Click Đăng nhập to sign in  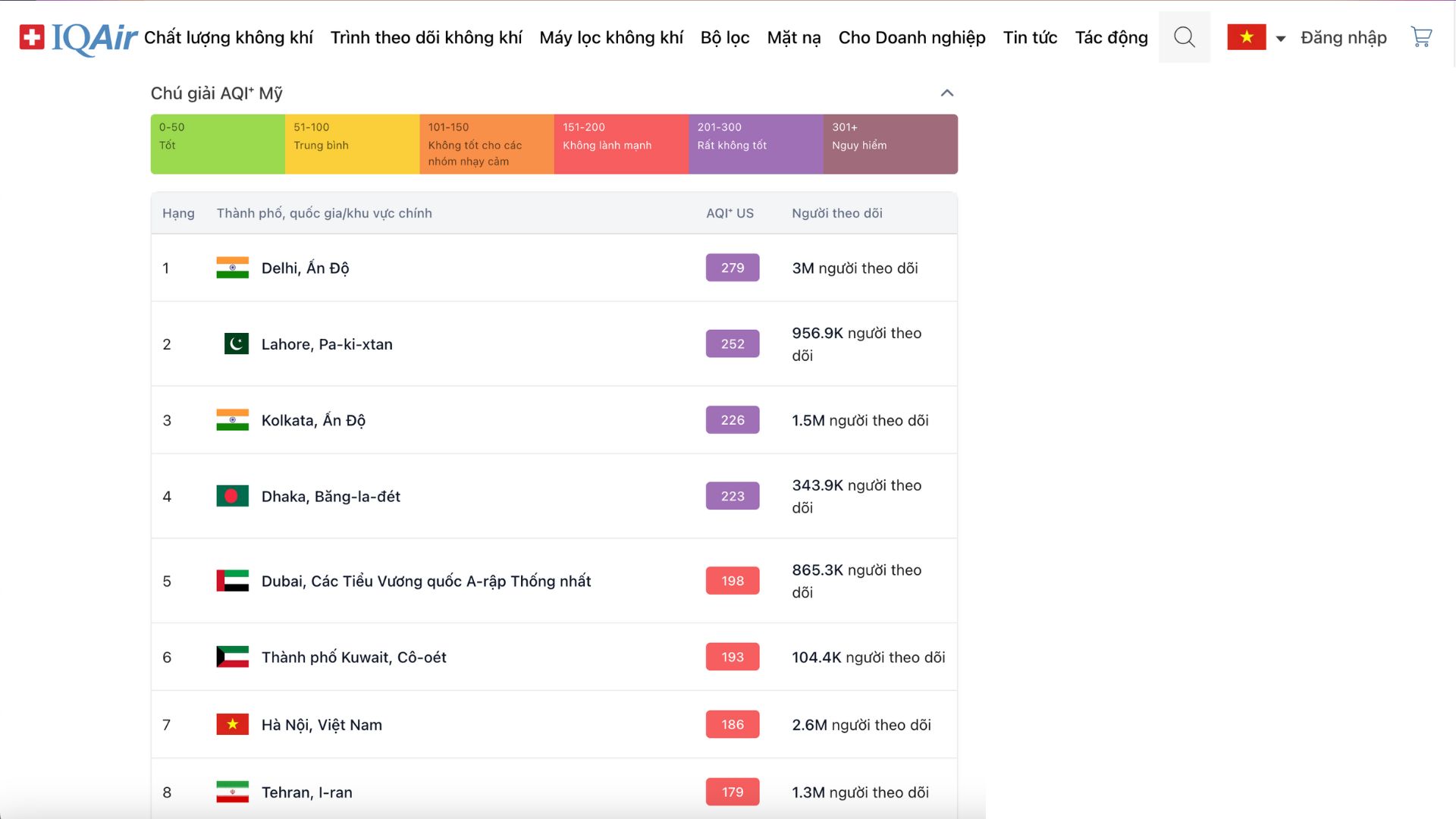point(1343,37)
